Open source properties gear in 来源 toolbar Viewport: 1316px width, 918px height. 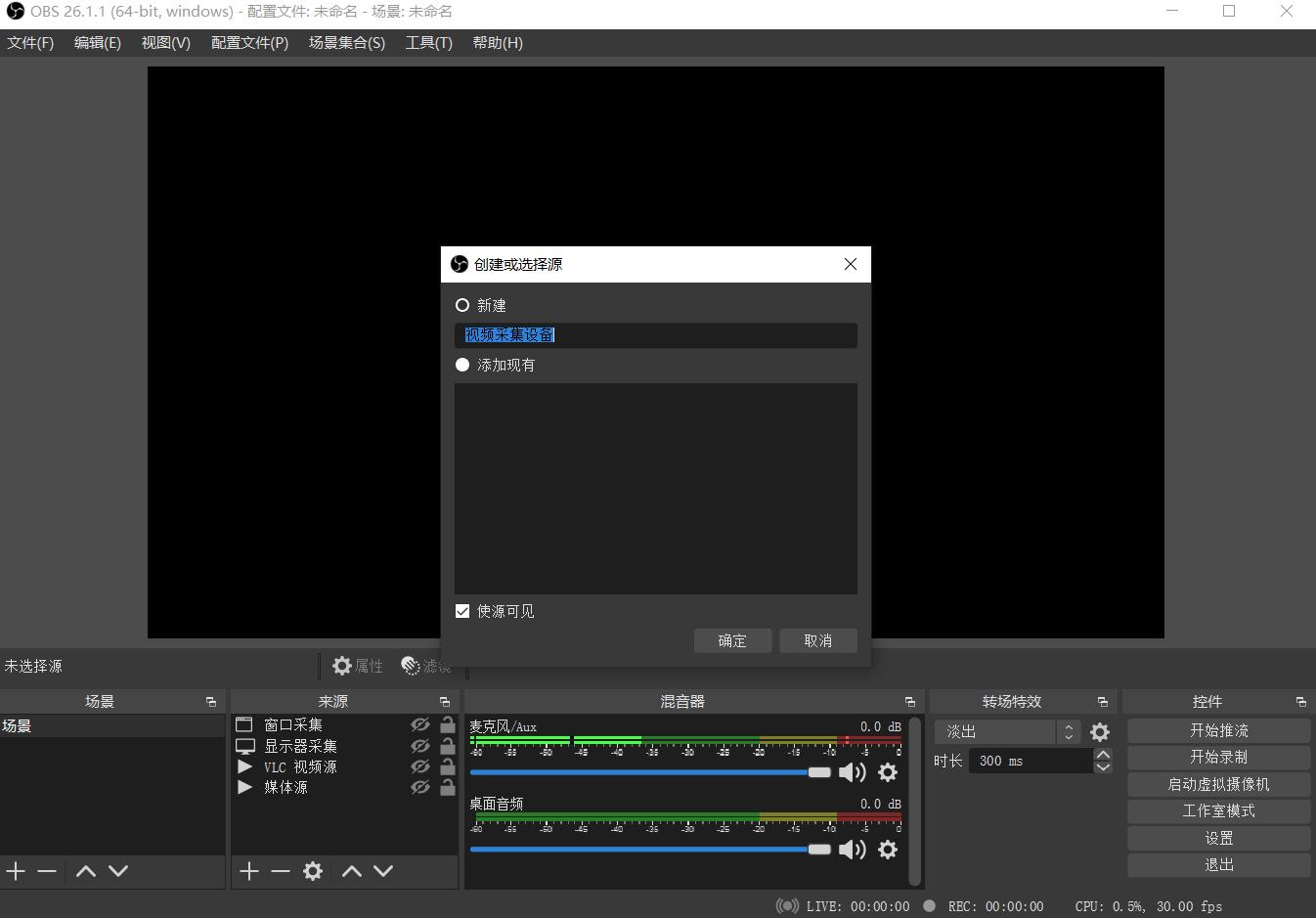coord(313,871)
